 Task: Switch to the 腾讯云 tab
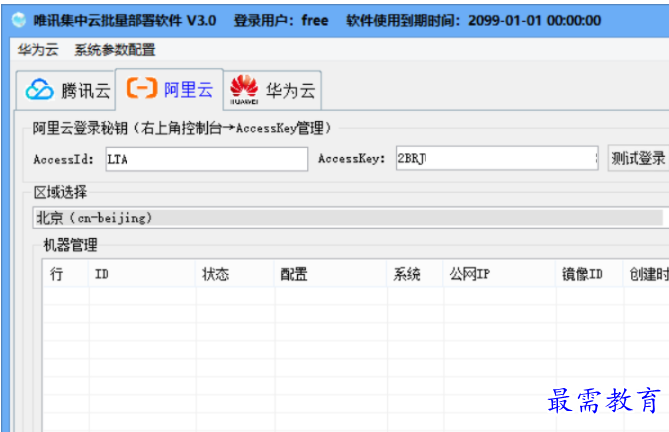(66, 90)
